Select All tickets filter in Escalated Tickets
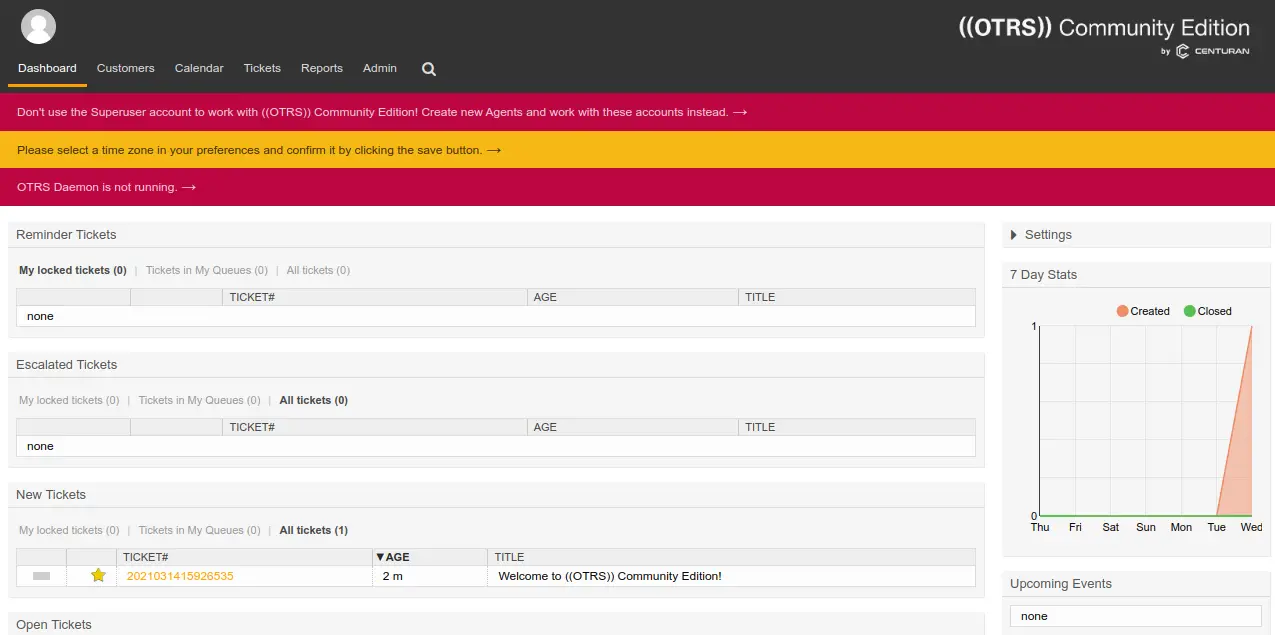The width and height of the screenshot is (1275, 635). [314, 400]
